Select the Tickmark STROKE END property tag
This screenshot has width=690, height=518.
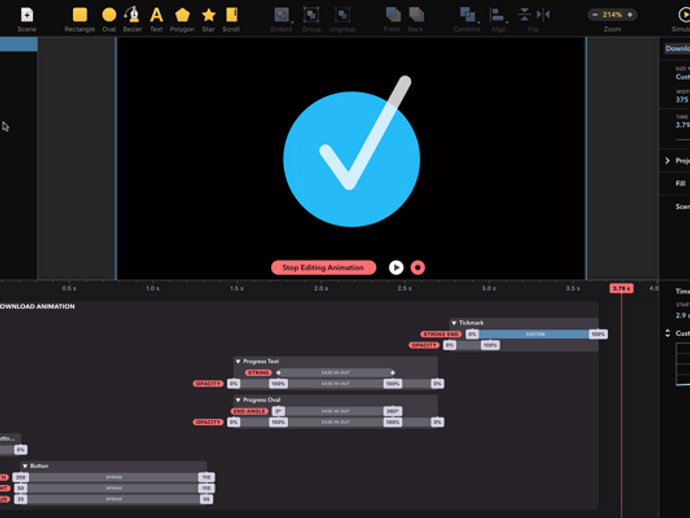pos(440,334)
